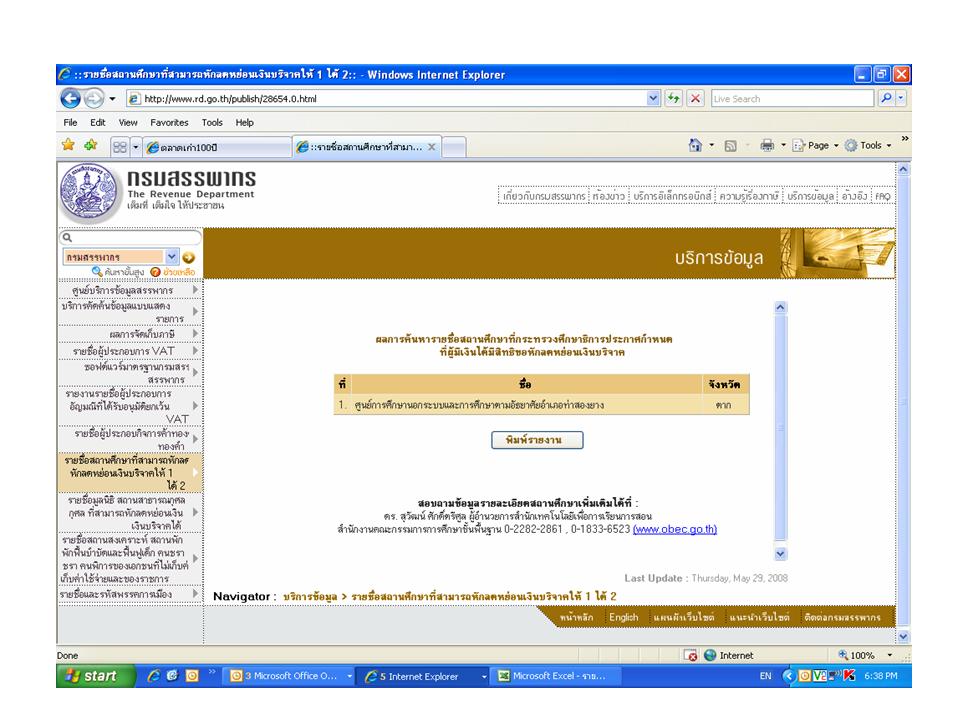Click the Refresh page icon
The image size is (960, 720).
tap(673, 99)
